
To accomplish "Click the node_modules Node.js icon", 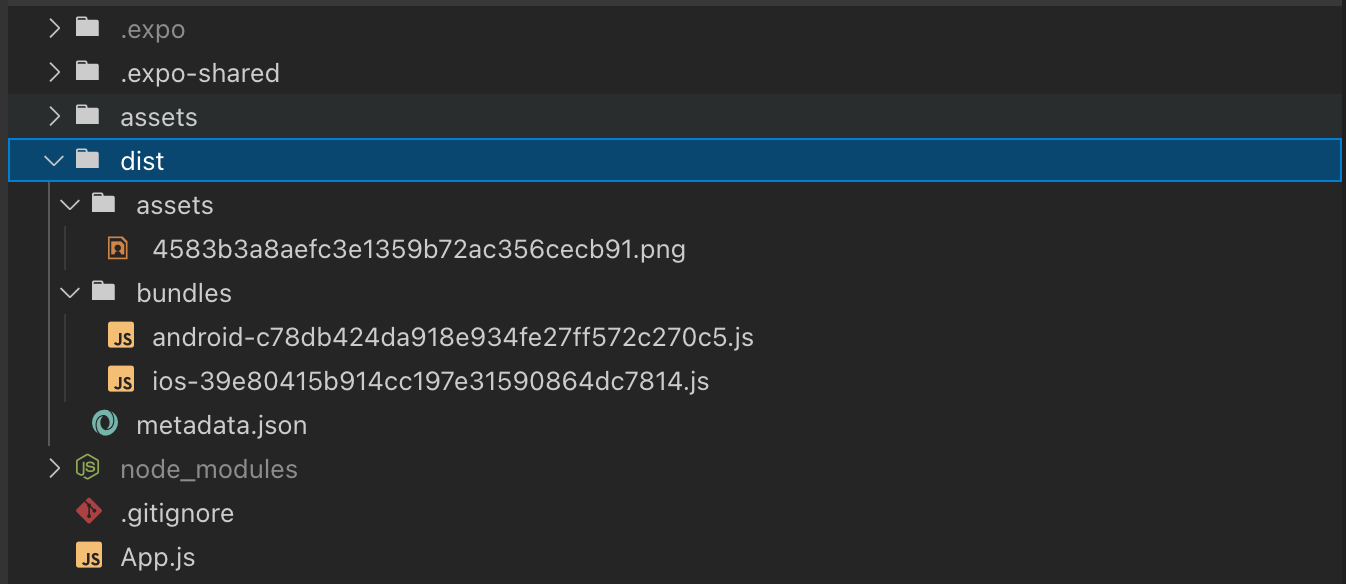I will tap(88, 469).
